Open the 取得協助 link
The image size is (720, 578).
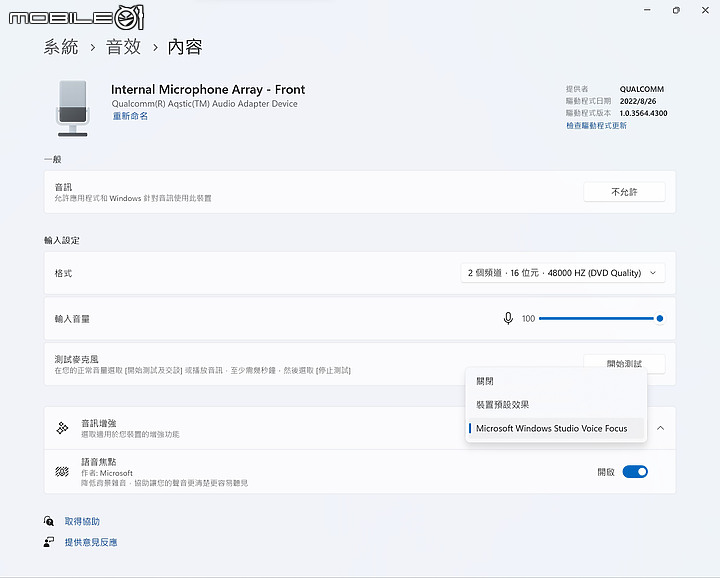[x=82, y=521]
